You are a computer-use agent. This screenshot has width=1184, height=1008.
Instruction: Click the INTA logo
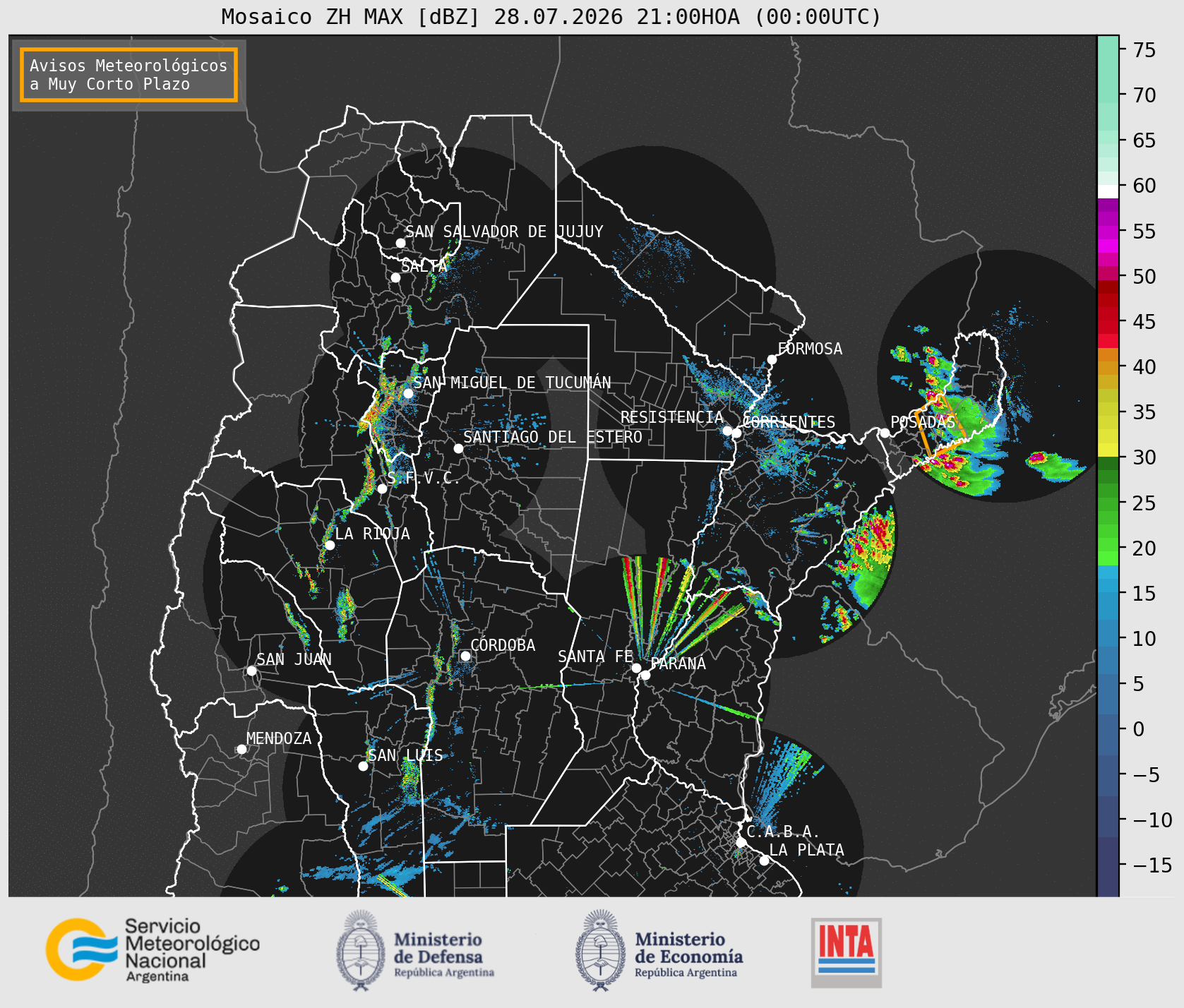point(847,952)
